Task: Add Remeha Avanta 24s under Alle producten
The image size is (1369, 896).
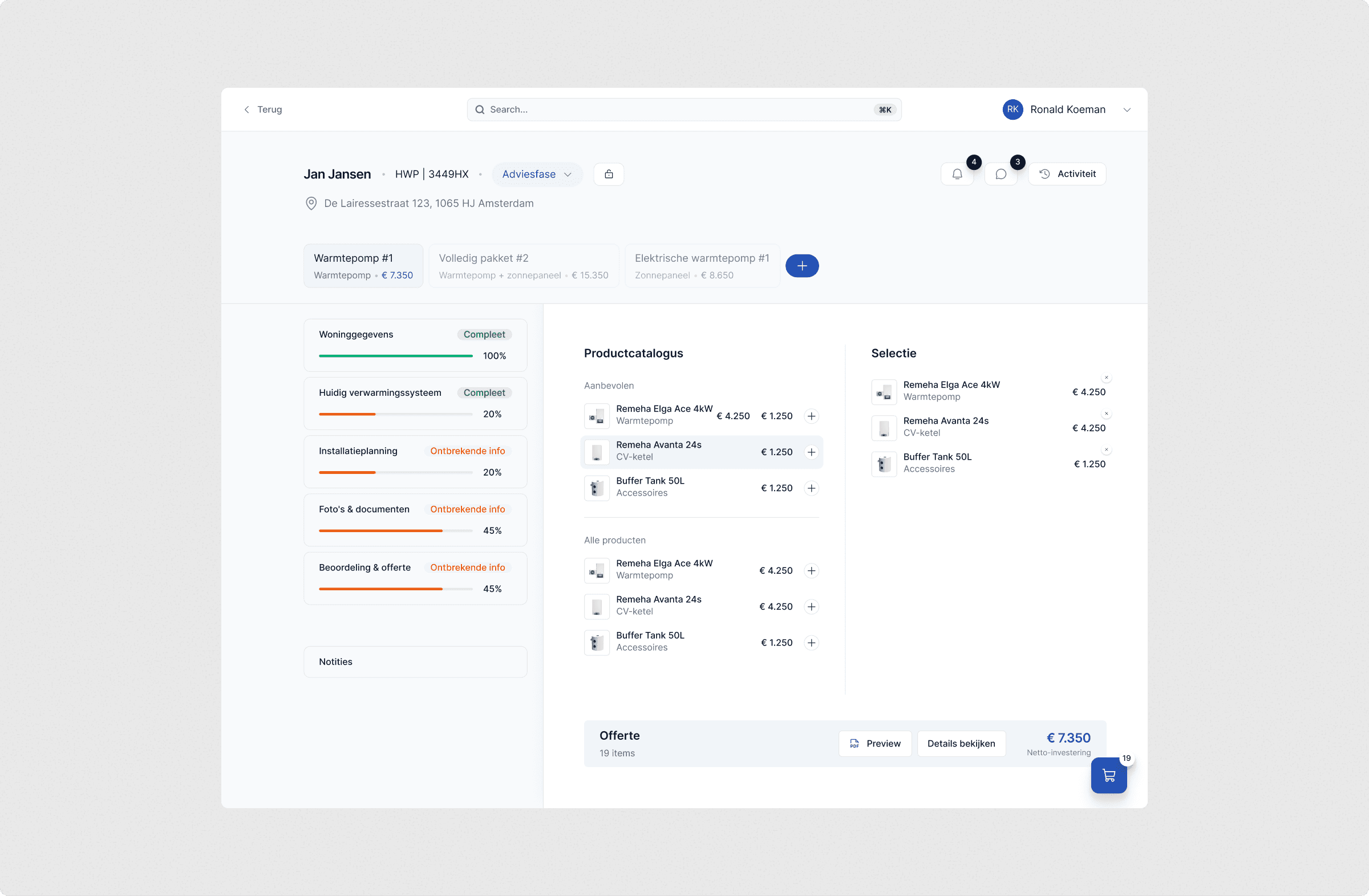Action: tap(811, 607)
